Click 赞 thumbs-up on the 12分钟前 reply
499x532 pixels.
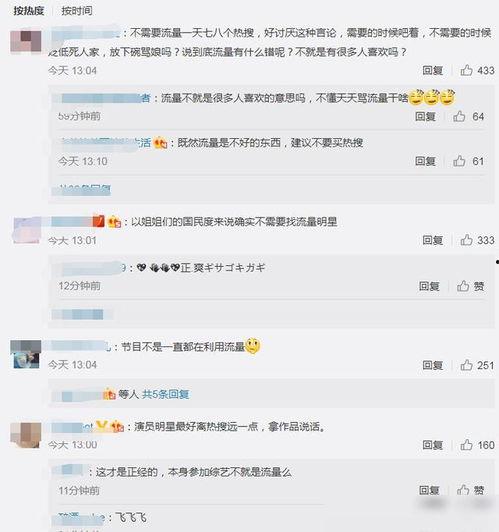point(470,286)
